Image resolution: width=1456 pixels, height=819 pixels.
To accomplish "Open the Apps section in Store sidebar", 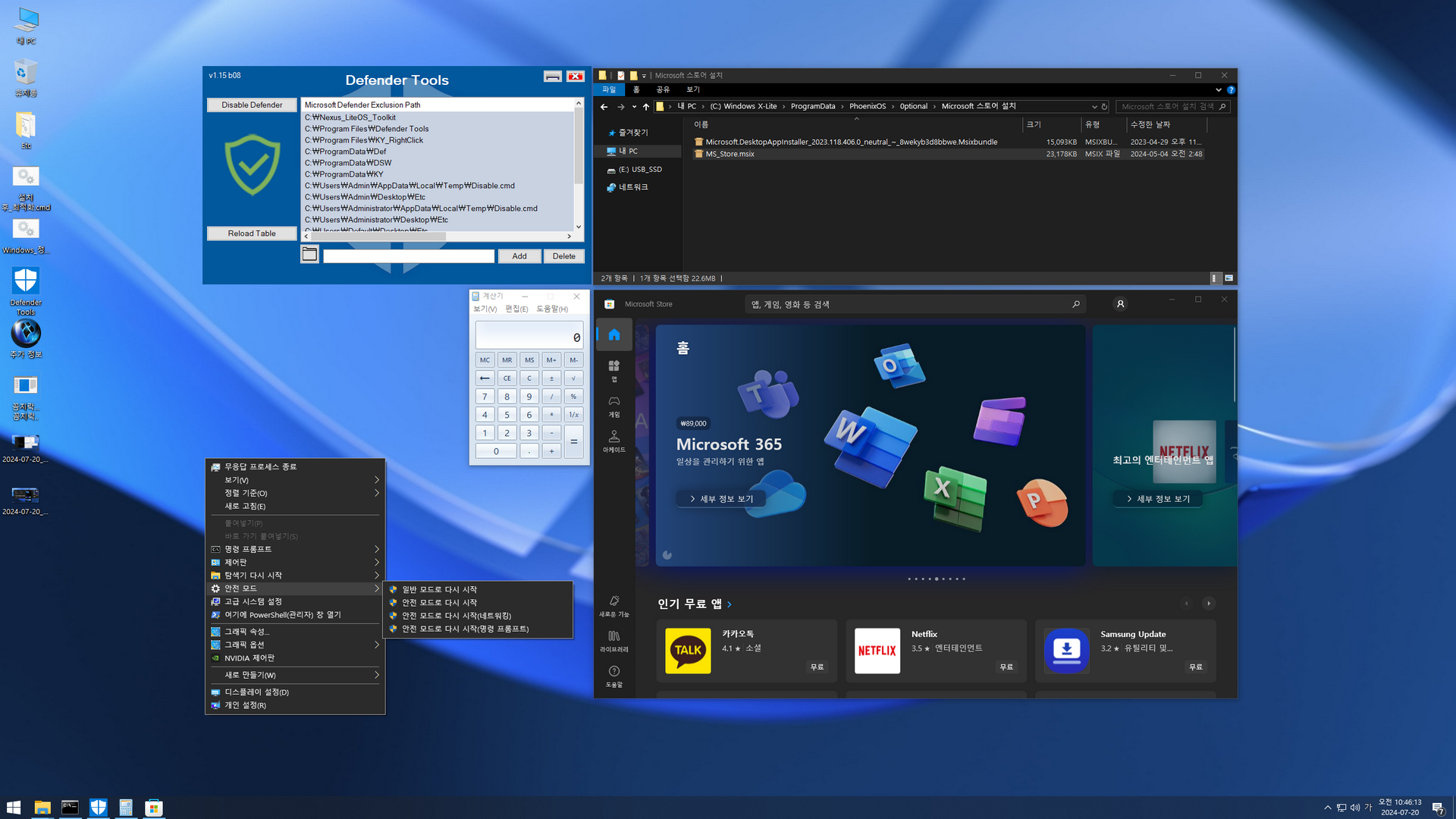I will pyautogui.click(x=613, y=369).
